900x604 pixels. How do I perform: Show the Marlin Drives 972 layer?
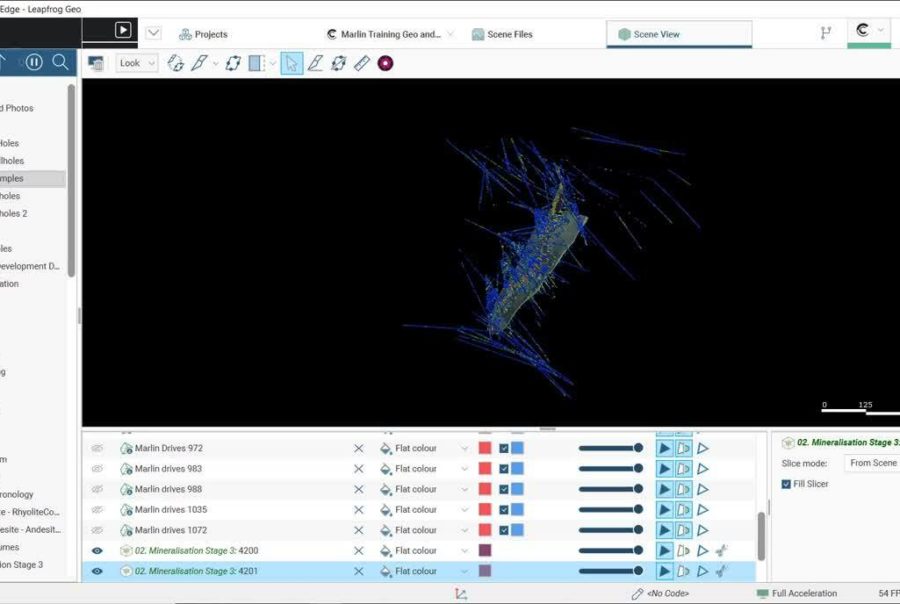[x=96, y=448]
